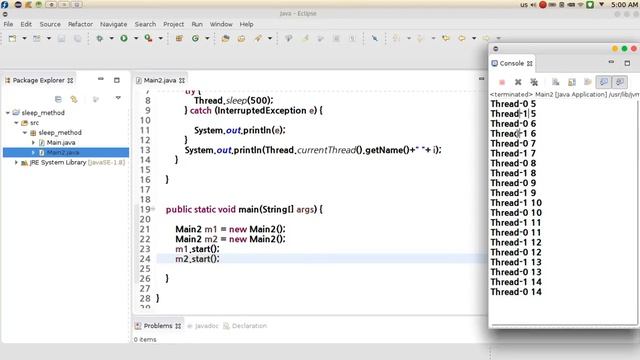Toggle Show Console When Standard Error Changes
The height and width of the screenshot is (360, 640).
(620, 82)
